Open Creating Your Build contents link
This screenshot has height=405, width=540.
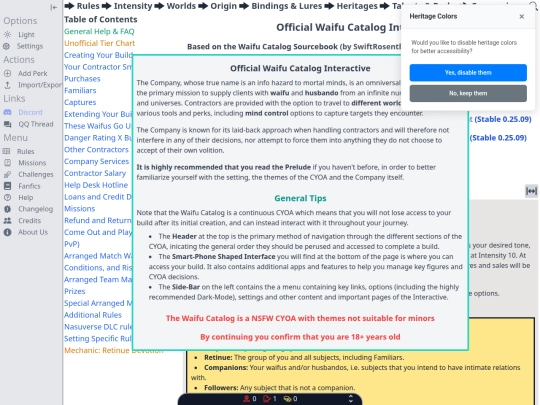click(x=98, y=55)
